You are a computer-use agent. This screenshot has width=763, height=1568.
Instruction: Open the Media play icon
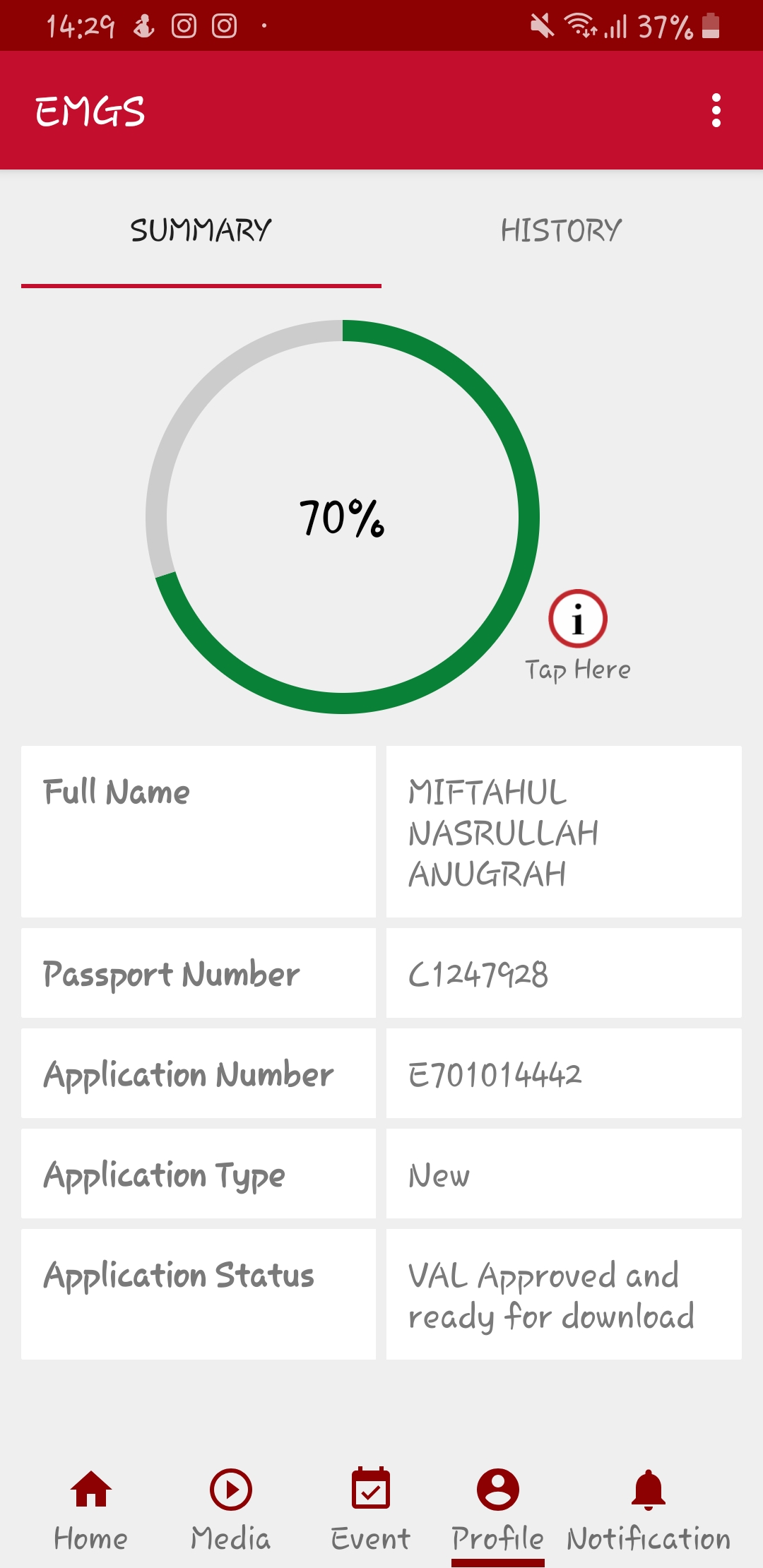point(230,1489)
